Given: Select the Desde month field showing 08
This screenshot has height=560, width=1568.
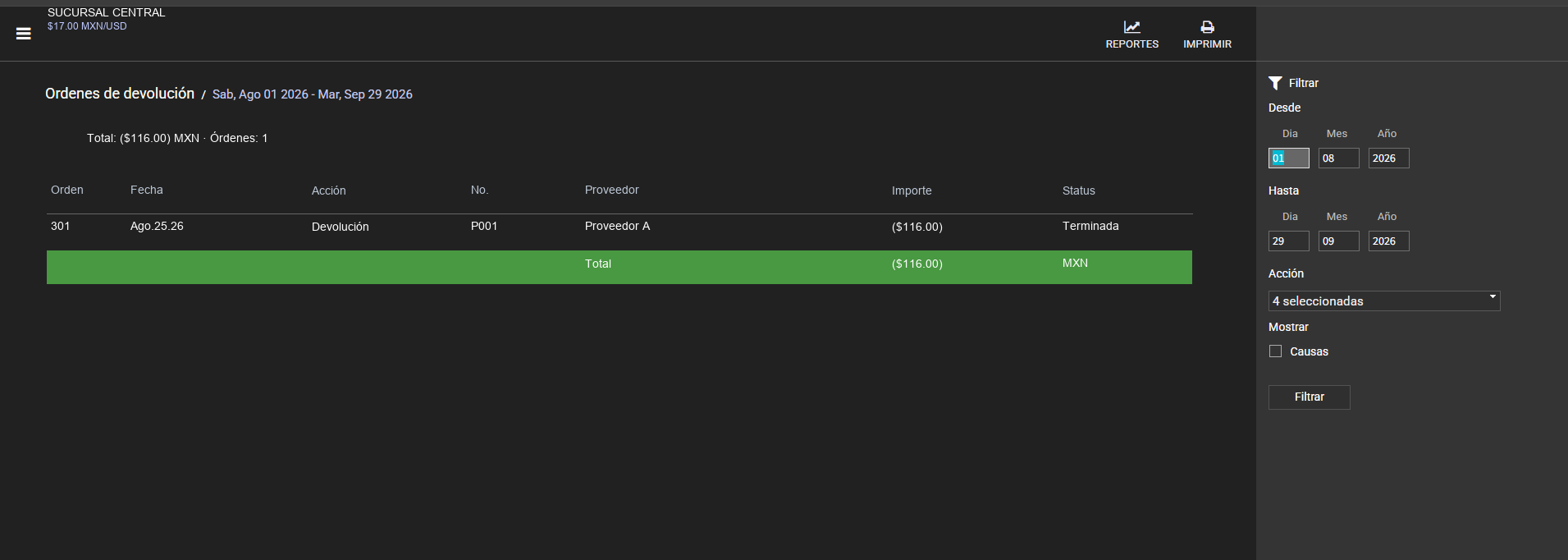Looking at the screenshot, I should [x=1338, y=158].
